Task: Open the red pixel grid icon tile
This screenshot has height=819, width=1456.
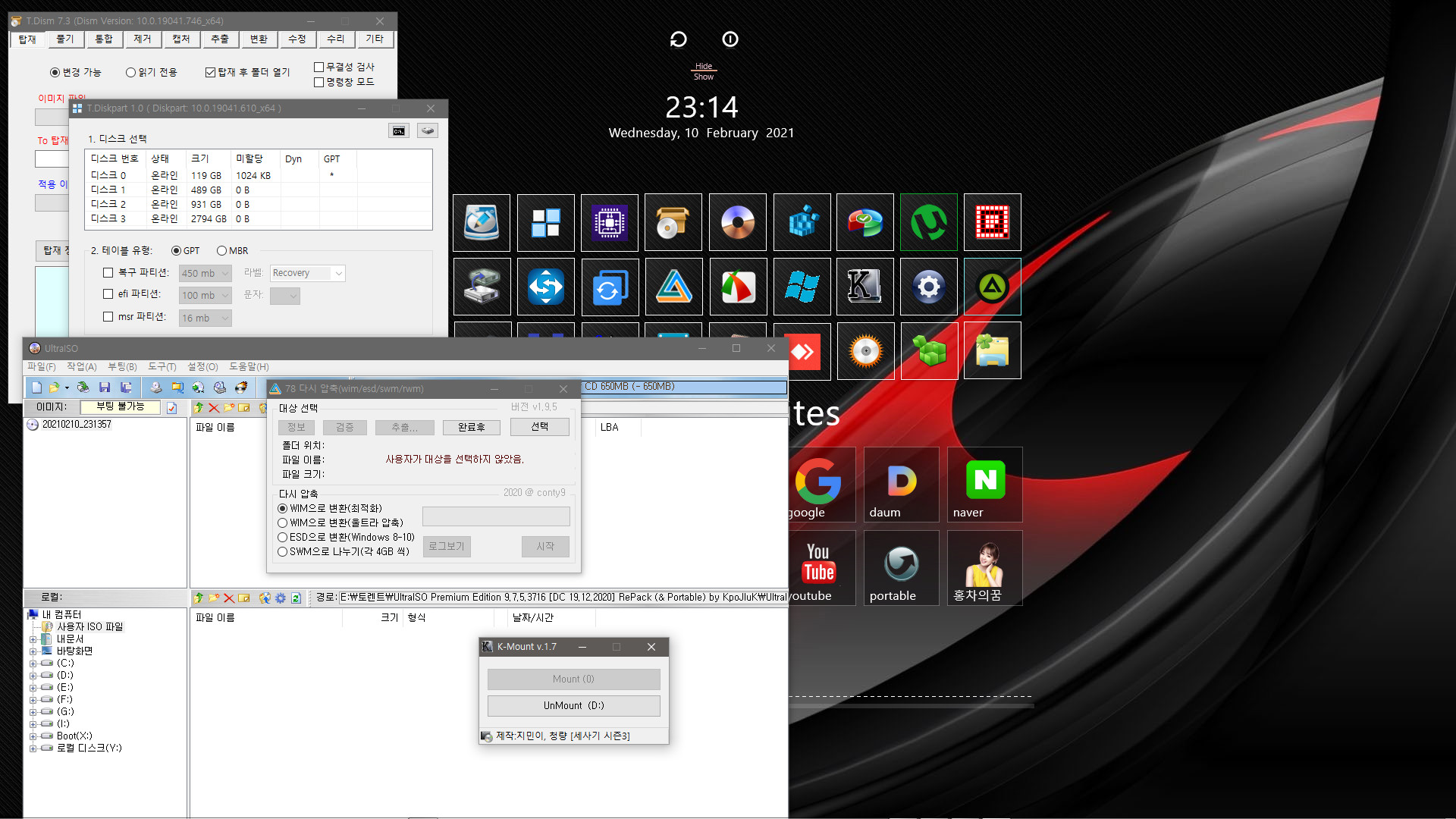Action: click(x=993, y=222)
